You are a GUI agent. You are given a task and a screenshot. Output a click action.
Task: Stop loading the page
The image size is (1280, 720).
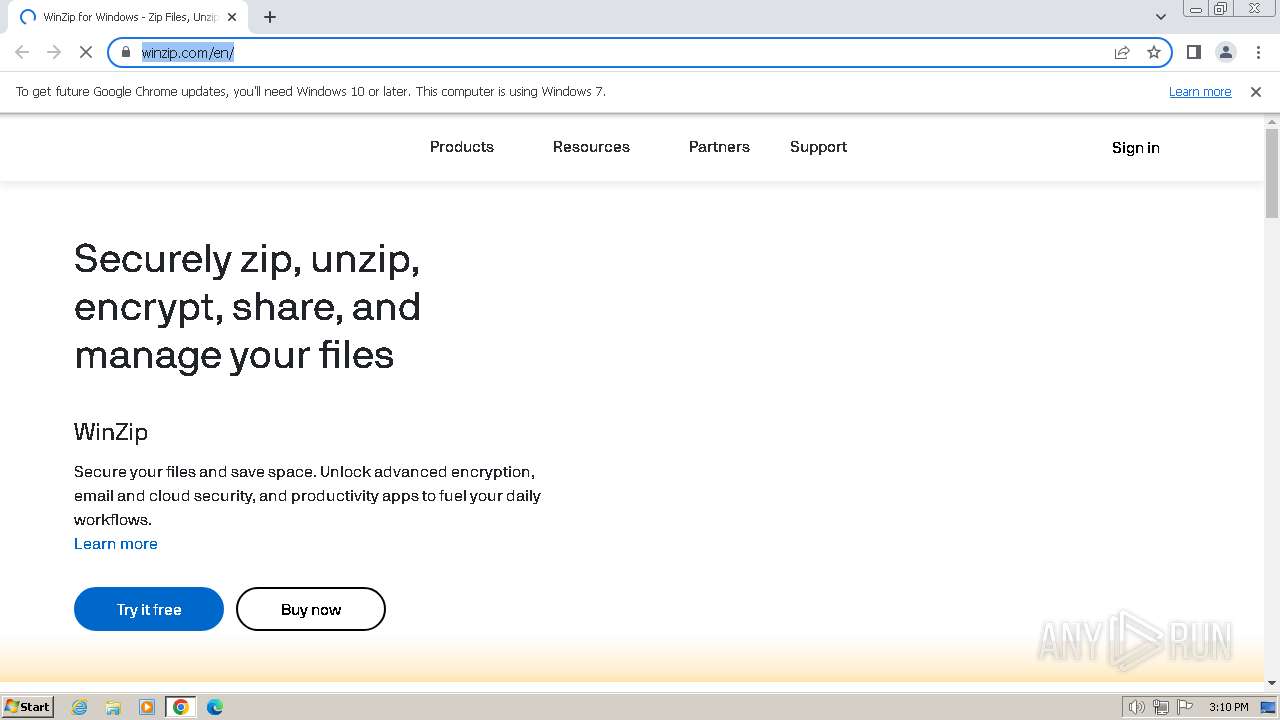pyautogui.click(x=86, y=52)
